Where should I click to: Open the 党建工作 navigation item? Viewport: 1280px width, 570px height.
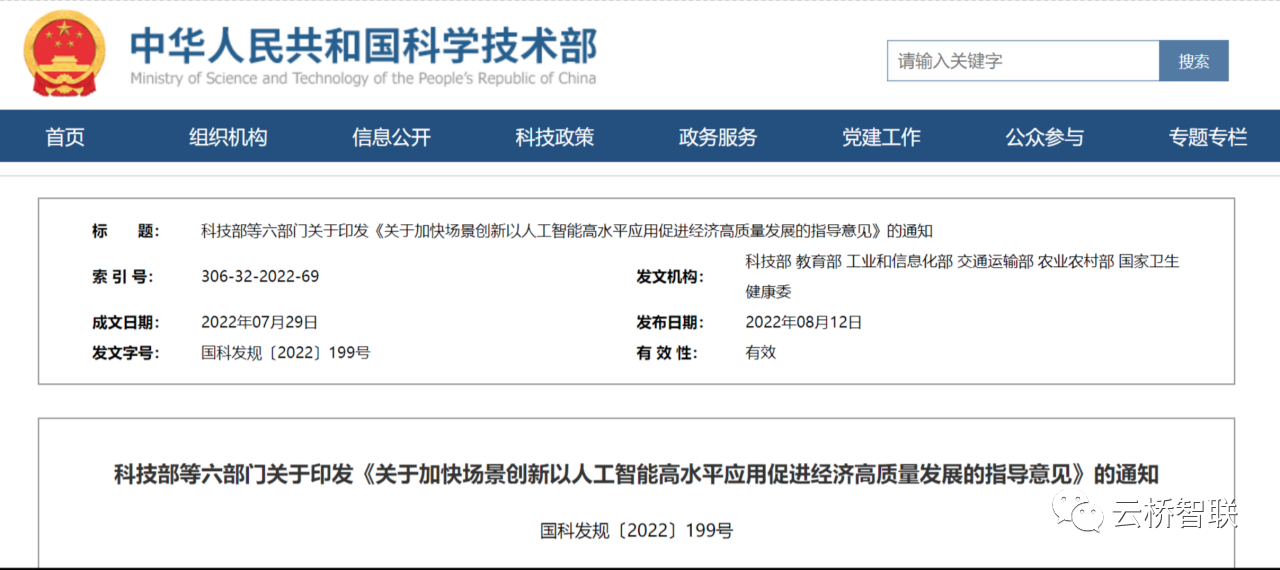pyautogui.click(x=881, y=137)
